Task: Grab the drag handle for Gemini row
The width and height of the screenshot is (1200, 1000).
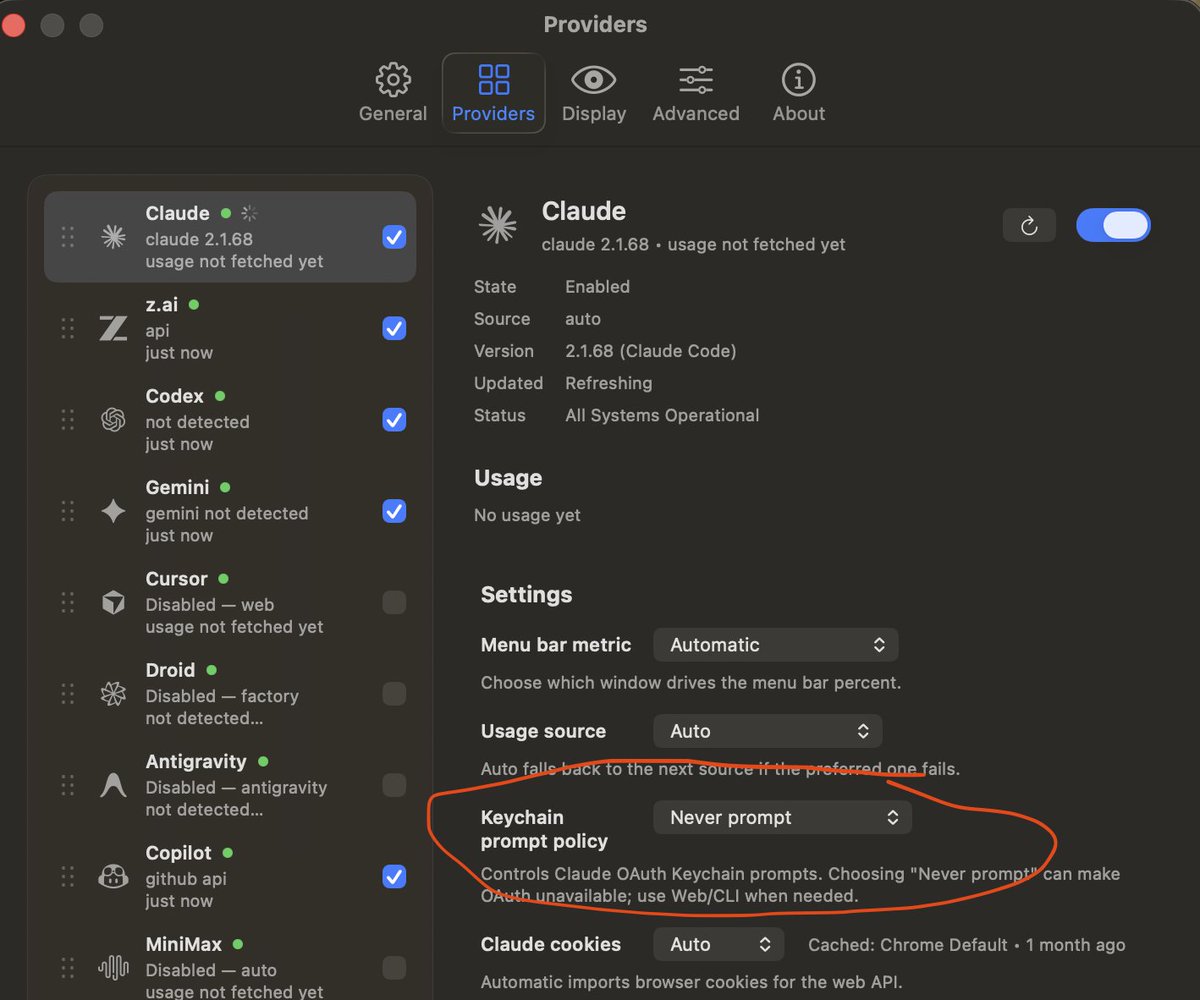Action: (67, 511)
